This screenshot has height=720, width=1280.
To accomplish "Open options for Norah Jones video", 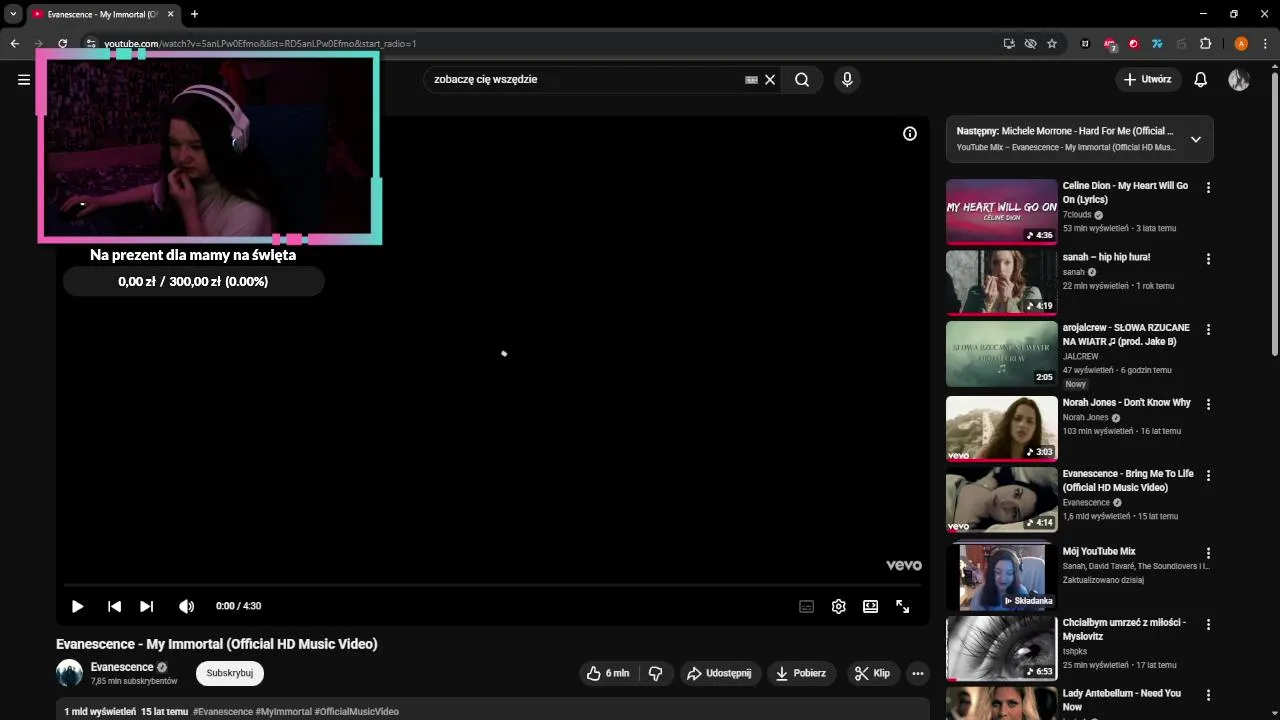I will 1208,404.
